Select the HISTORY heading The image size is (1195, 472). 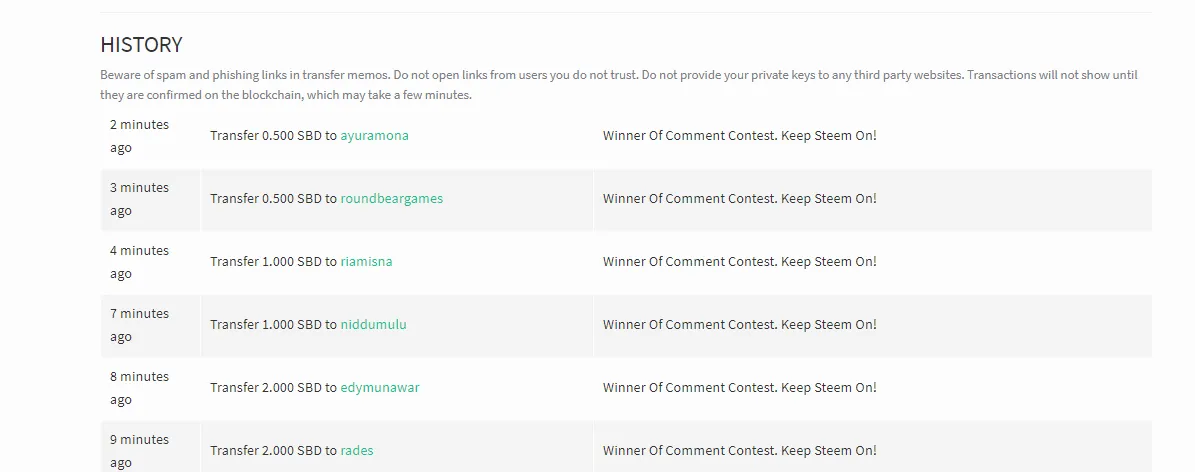coord(141,45)
